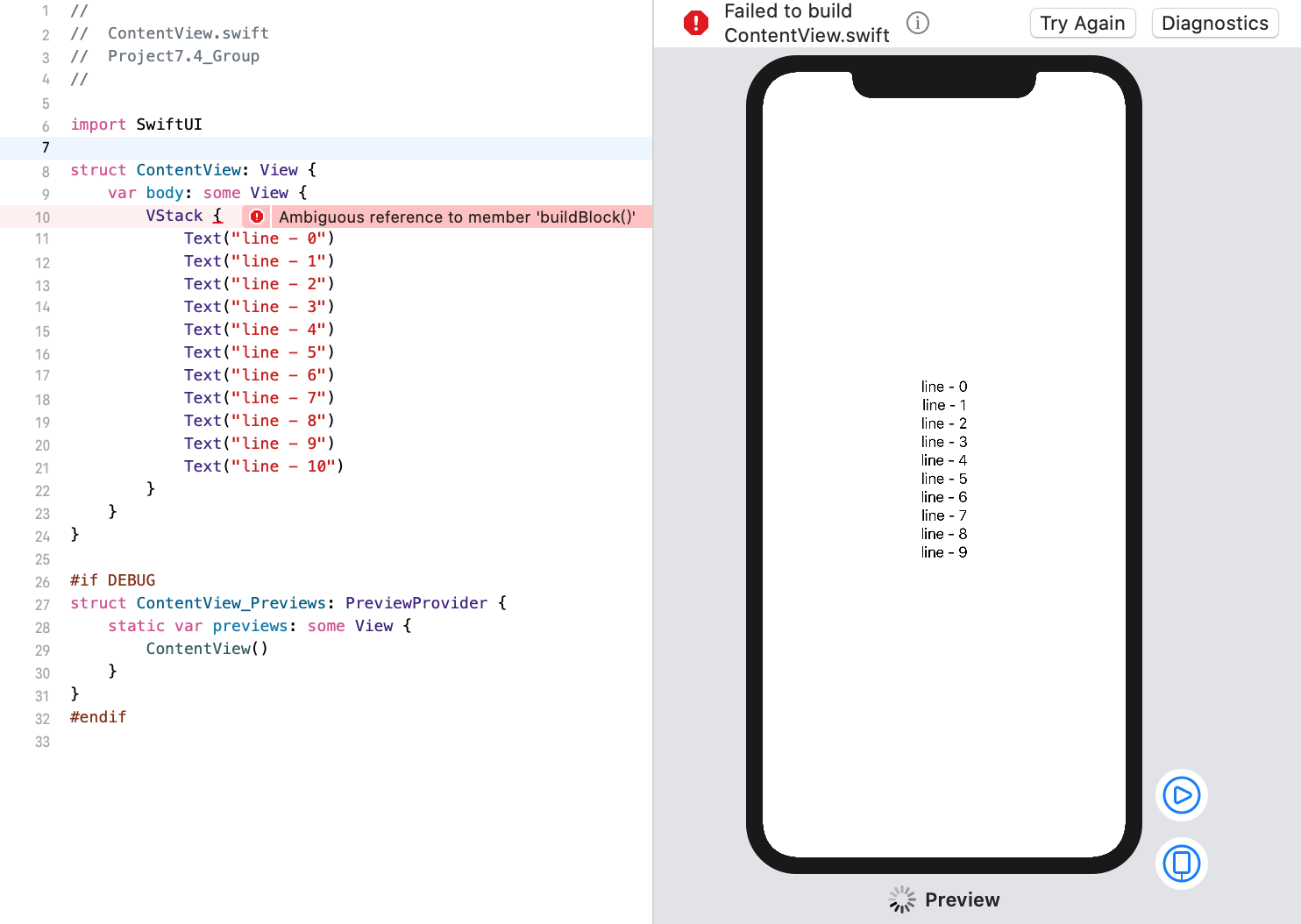Click the code Text("line - 2")
The image size is (1301, 924).
click(x=259, y=284)
